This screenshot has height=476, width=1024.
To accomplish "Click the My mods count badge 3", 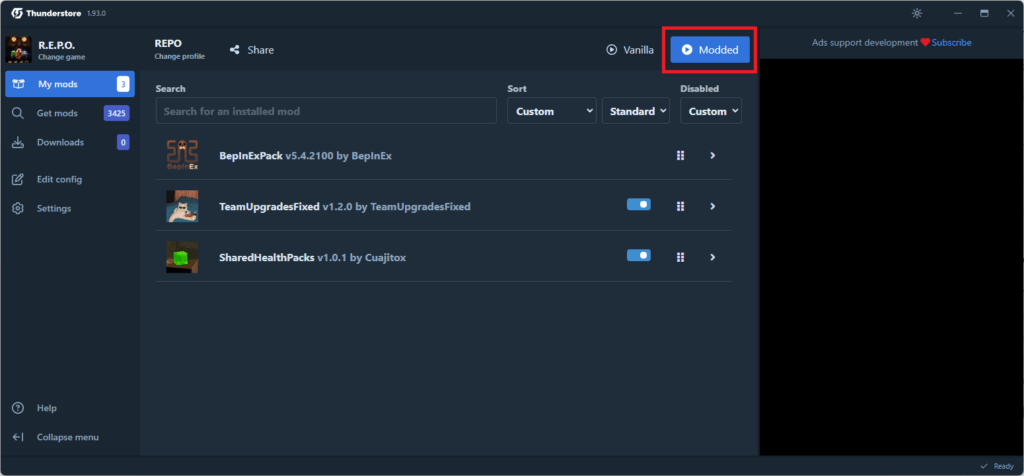I will tap(123, 84).
